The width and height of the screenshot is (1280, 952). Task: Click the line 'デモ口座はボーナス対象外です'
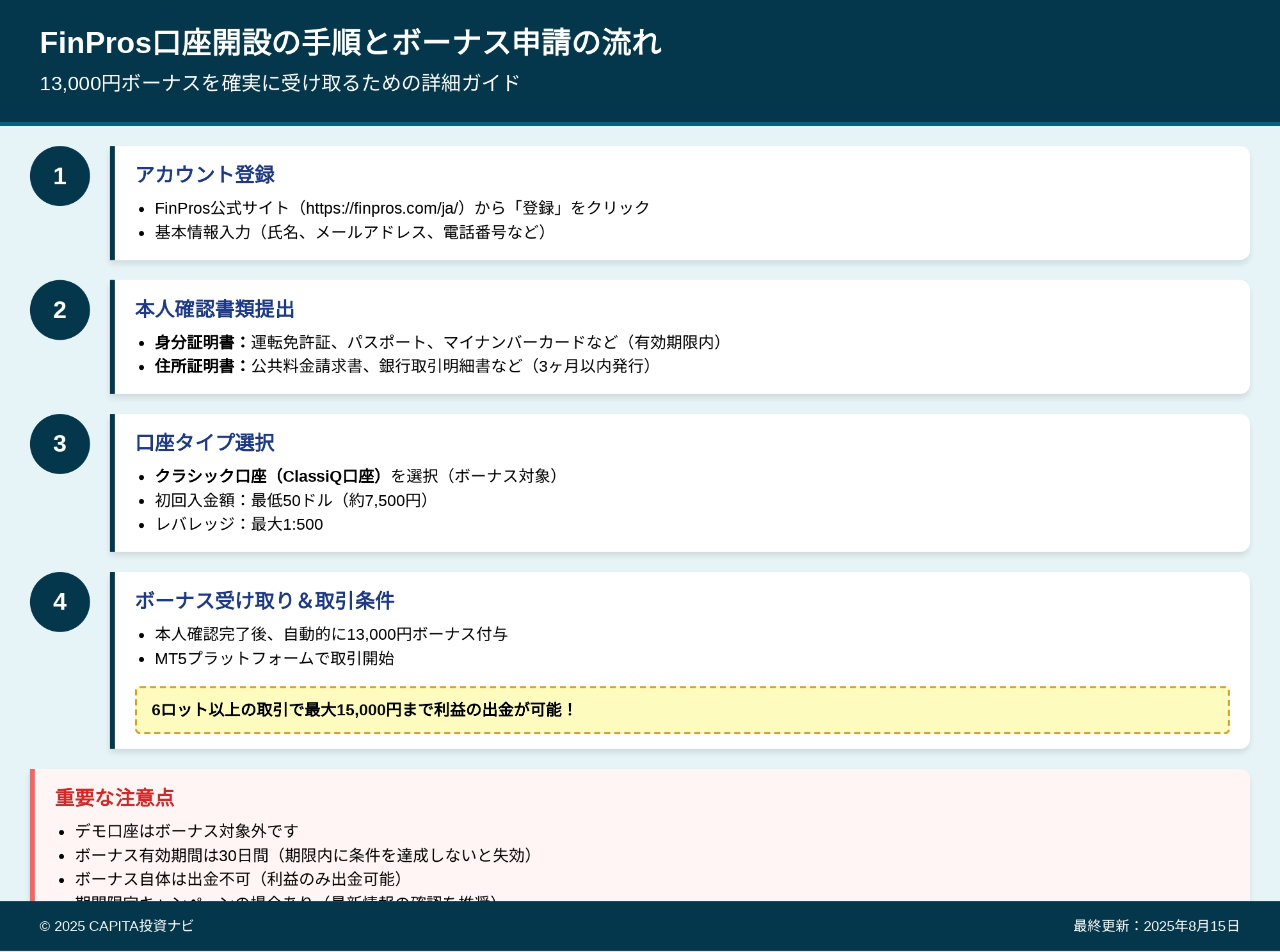click(x=187, y=831)
